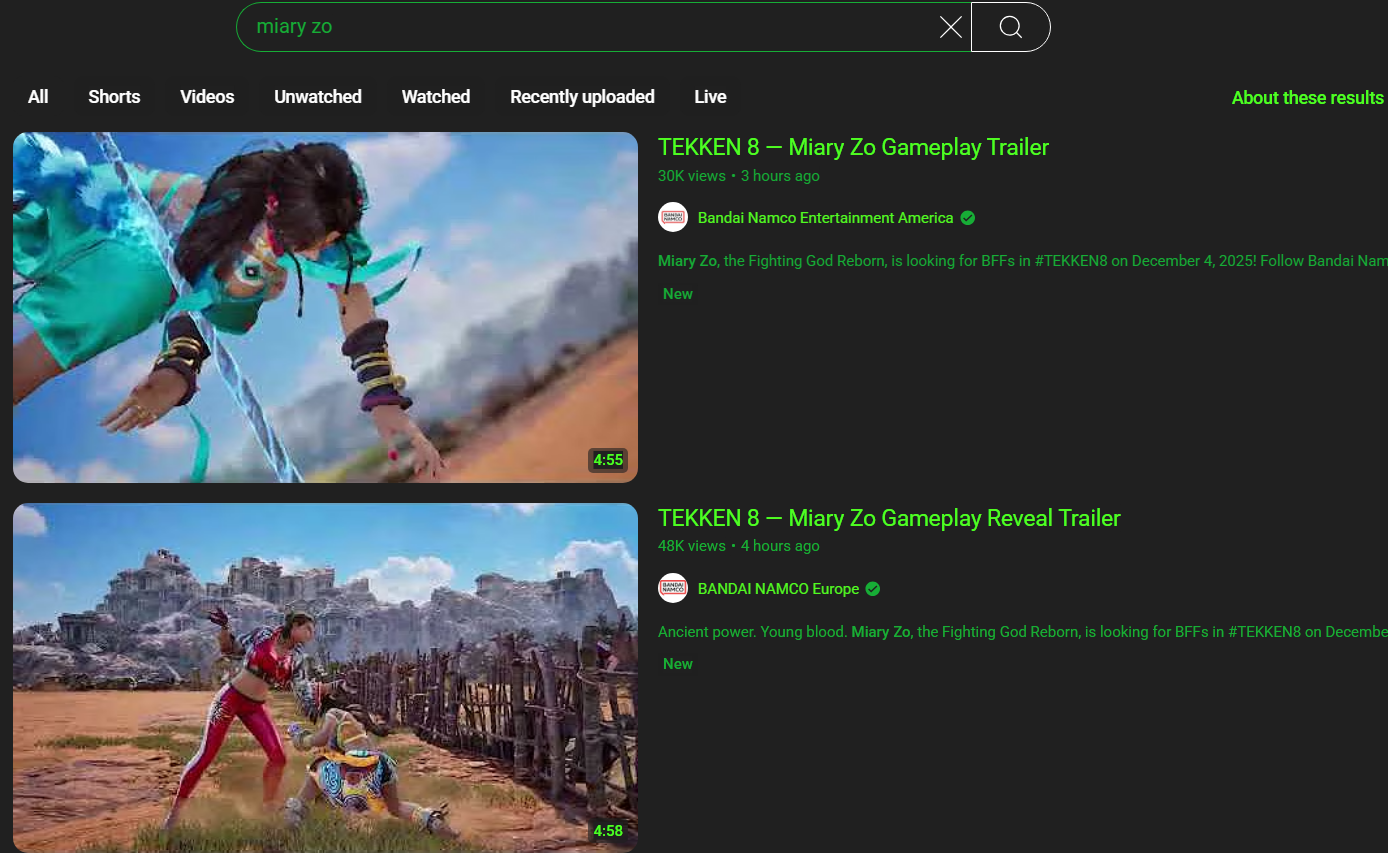Screen dimensions: 1388x853
Task: Visit BANDAI NAMCO Europe channel name
Action: point(778,589)
